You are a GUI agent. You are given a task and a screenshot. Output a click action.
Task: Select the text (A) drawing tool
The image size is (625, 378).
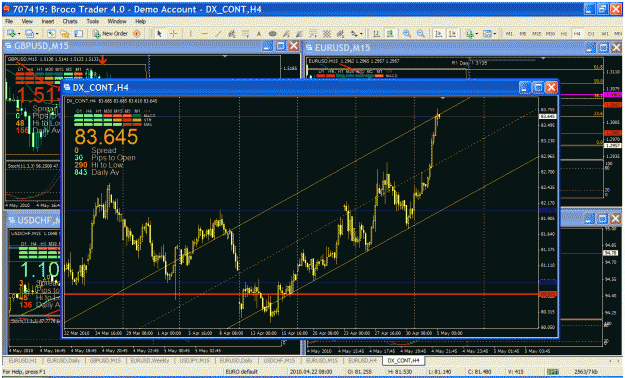(x=259, y=34)
